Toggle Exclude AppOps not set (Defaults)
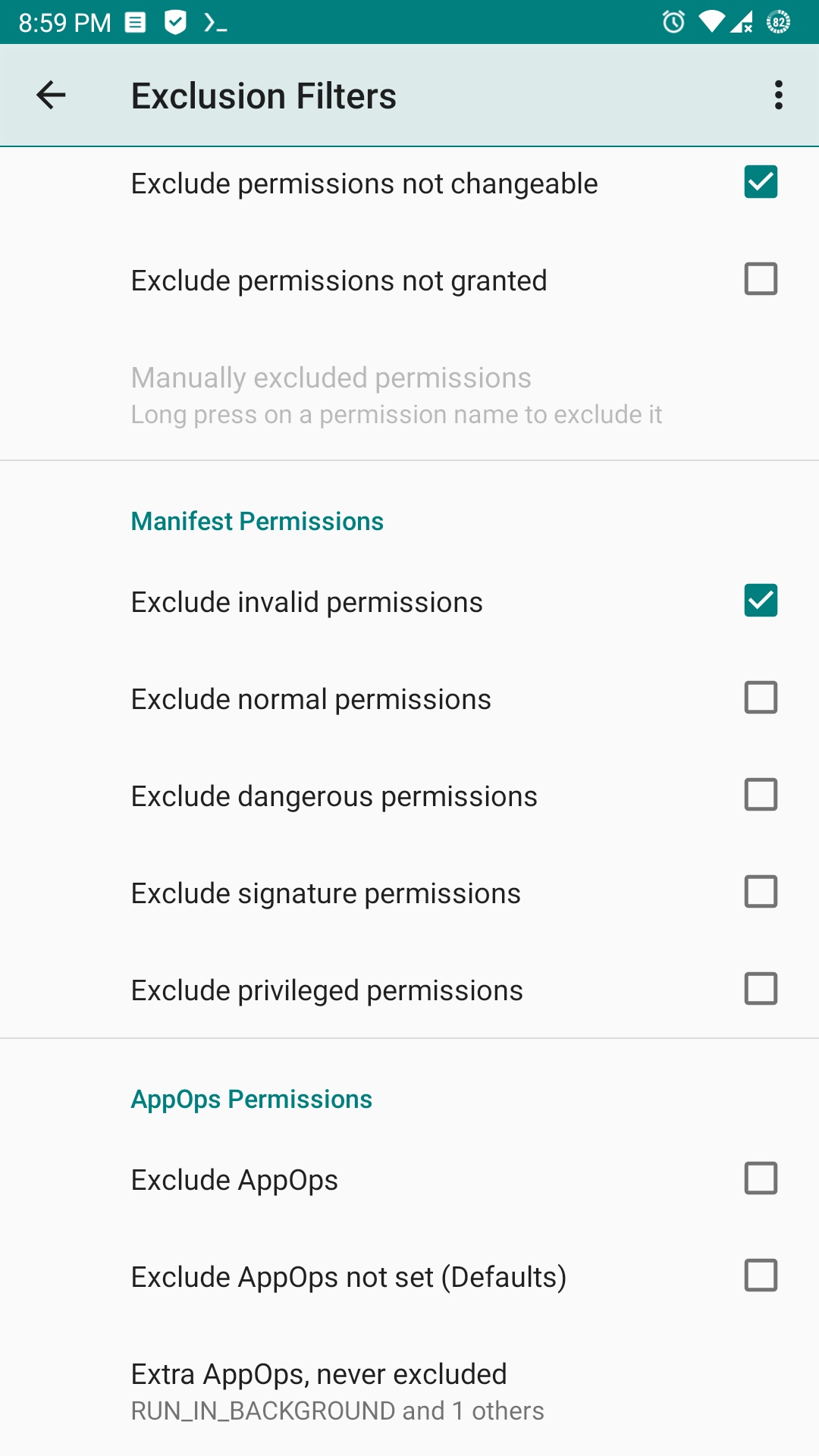This screenshot has width=819, height=1456. tap(761, 1276)
